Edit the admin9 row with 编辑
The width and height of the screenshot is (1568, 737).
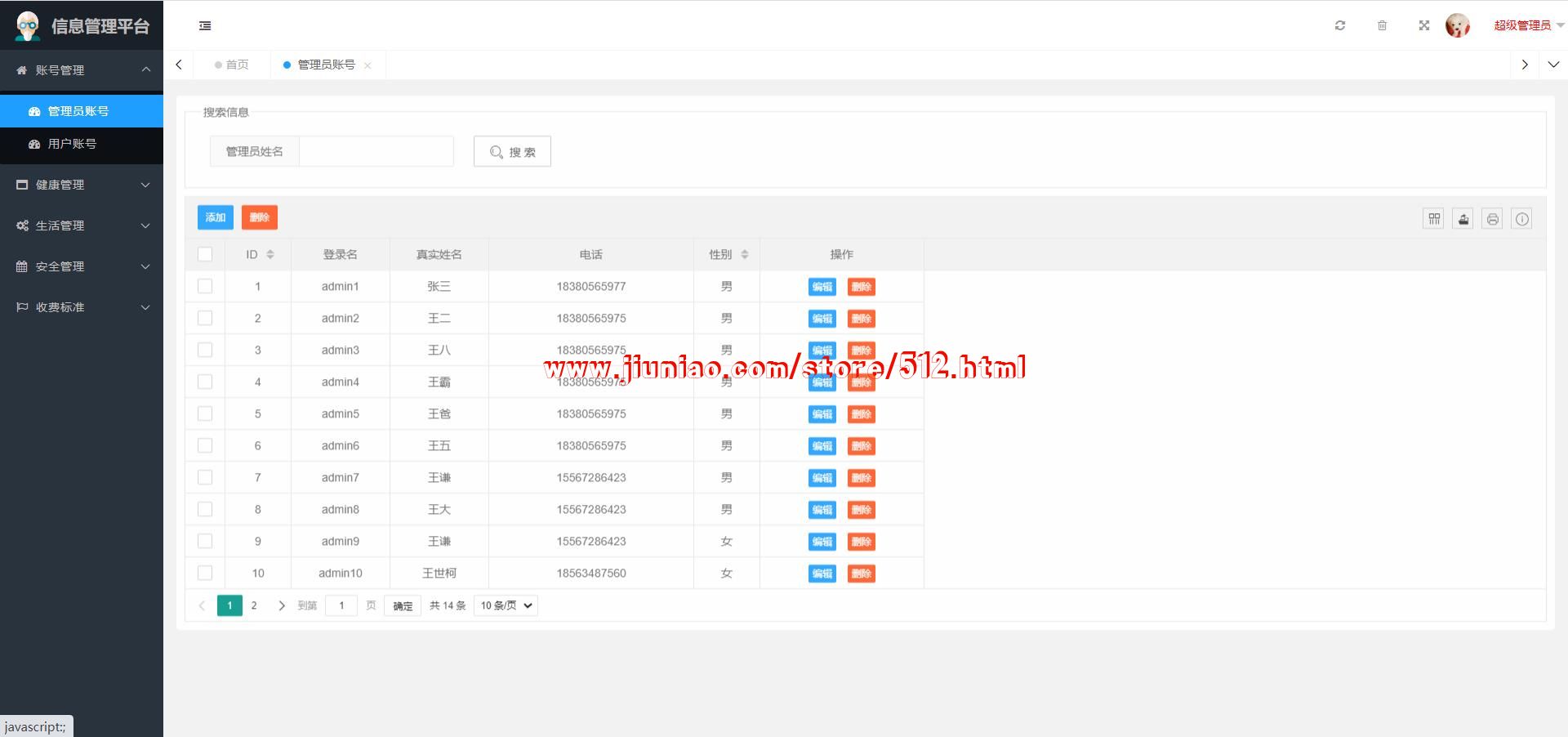[822, 542]
